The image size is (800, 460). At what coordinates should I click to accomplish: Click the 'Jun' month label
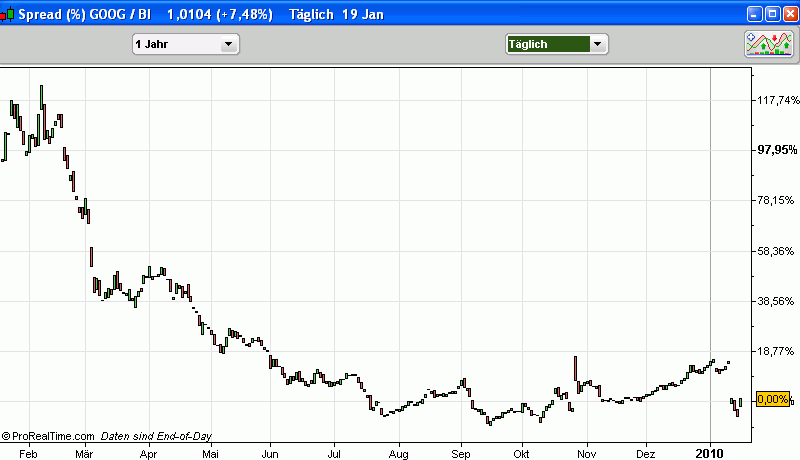[270, 453]
